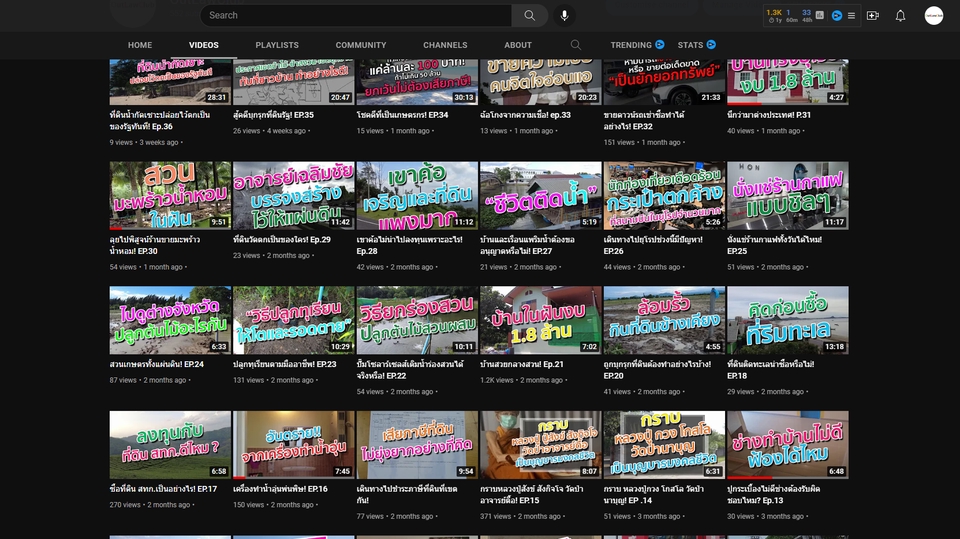Click the search magnifier button
960x539 pixels.
[530, 15]
